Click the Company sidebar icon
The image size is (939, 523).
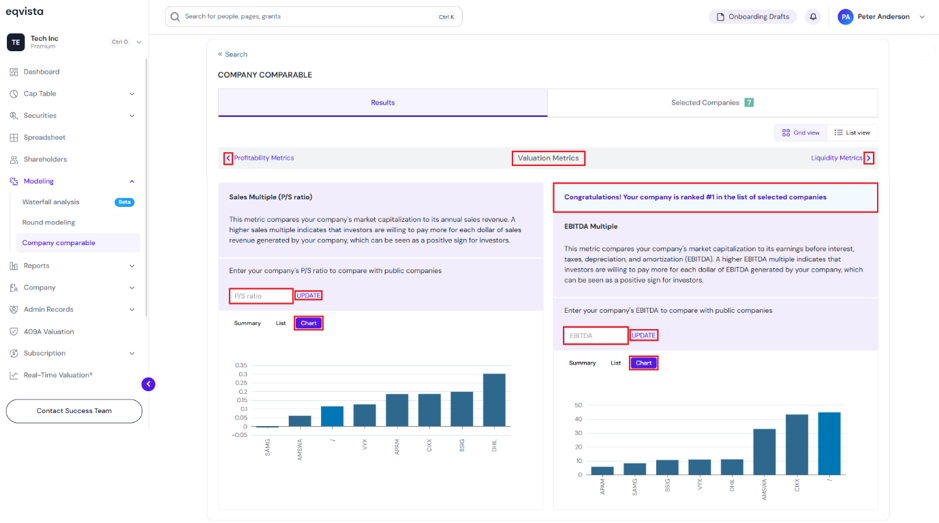pyautogui.click(x=14, y=288)
